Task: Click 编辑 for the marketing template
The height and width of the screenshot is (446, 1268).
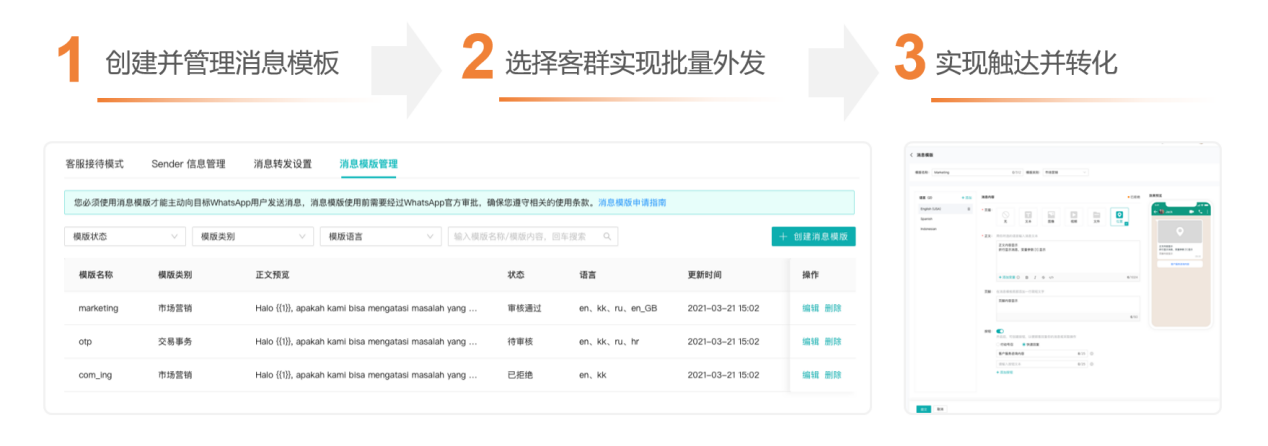Action: (x=810, y=308)
